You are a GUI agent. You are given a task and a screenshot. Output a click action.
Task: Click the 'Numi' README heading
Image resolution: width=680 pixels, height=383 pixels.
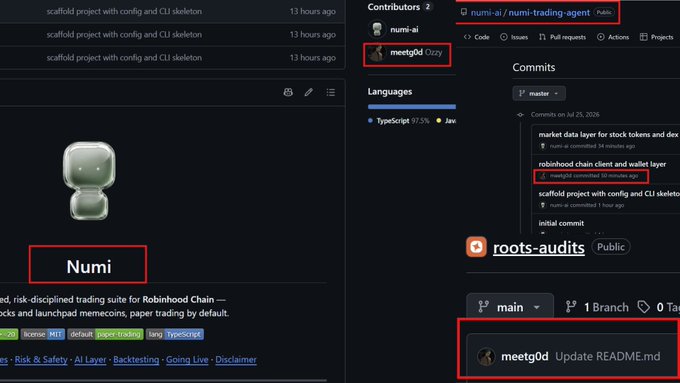(x=88, y=266)
